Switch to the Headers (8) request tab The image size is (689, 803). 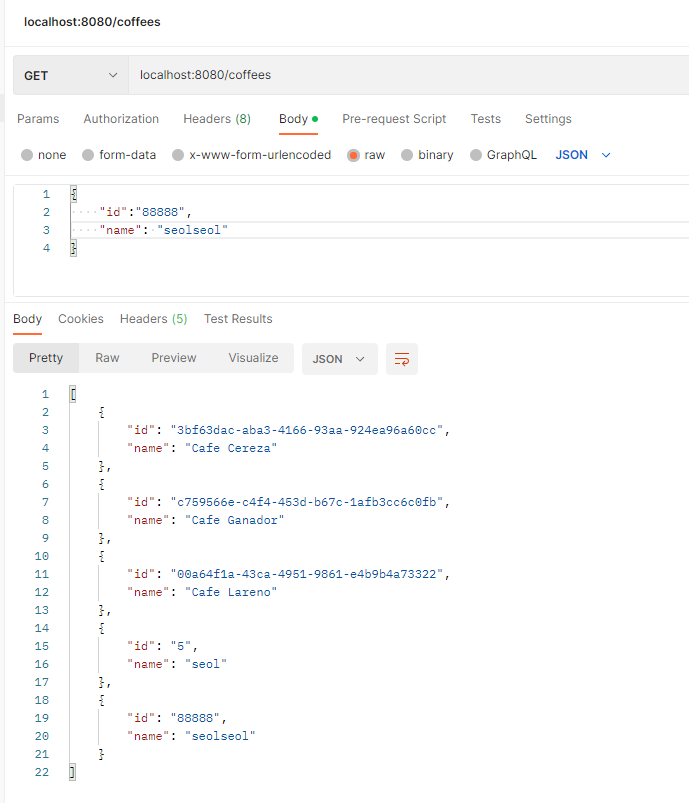click(217, 119)
